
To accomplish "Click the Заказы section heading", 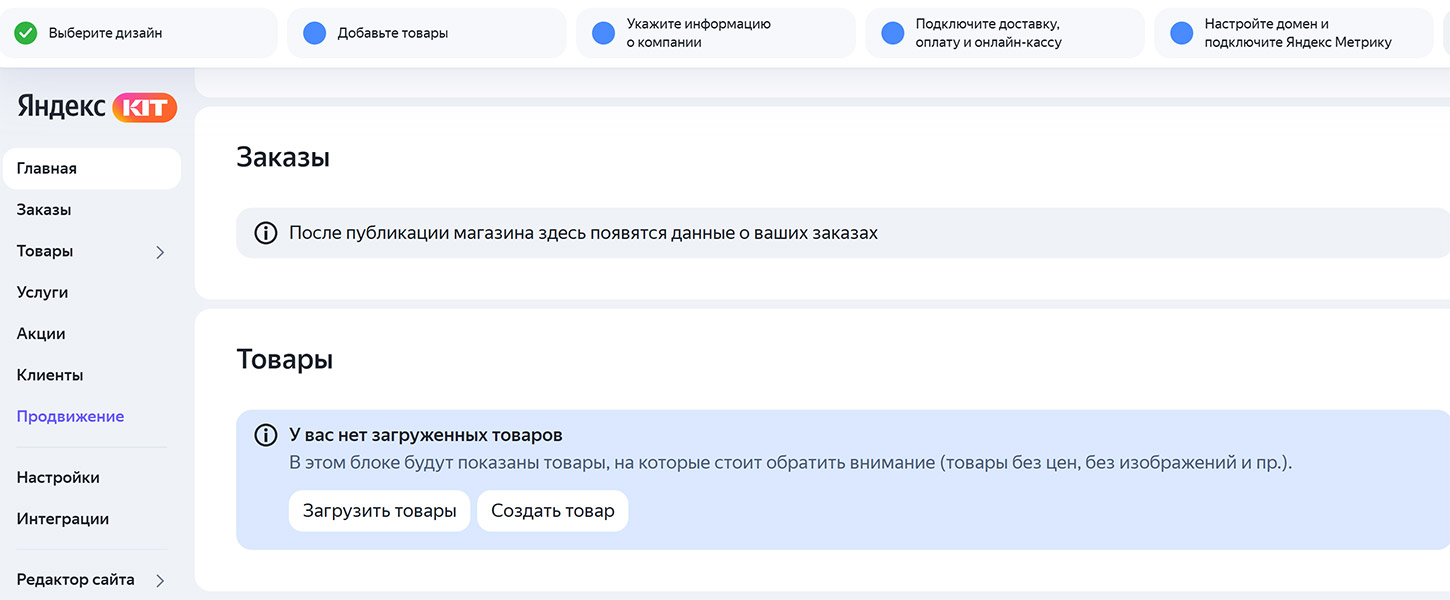I will tap(283, 158).
